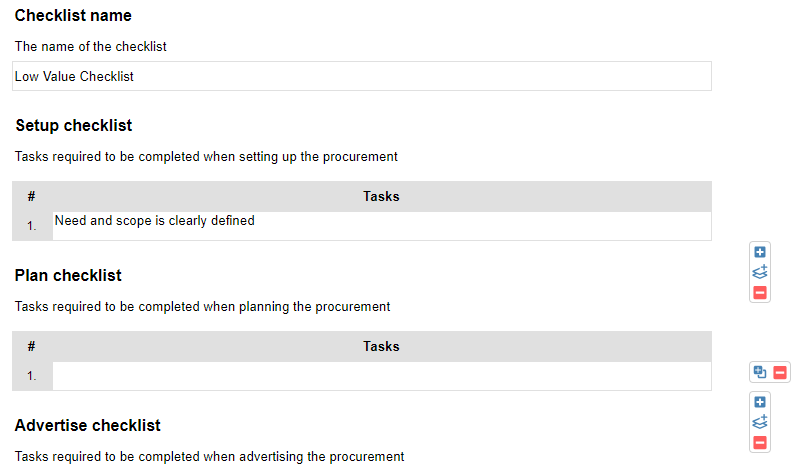Click row number 1 in Plan checklist
This screenshot has height=471, width=795.
pyautogui.click(x=32, y=376)
